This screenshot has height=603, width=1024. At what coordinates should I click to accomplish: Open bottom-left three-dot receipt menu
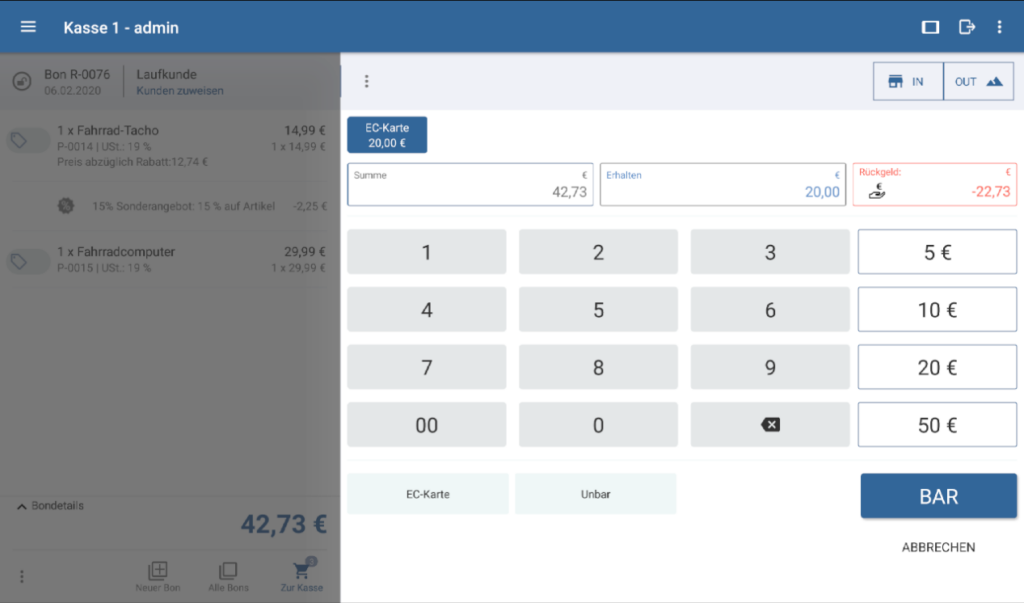tap(22, 576)
